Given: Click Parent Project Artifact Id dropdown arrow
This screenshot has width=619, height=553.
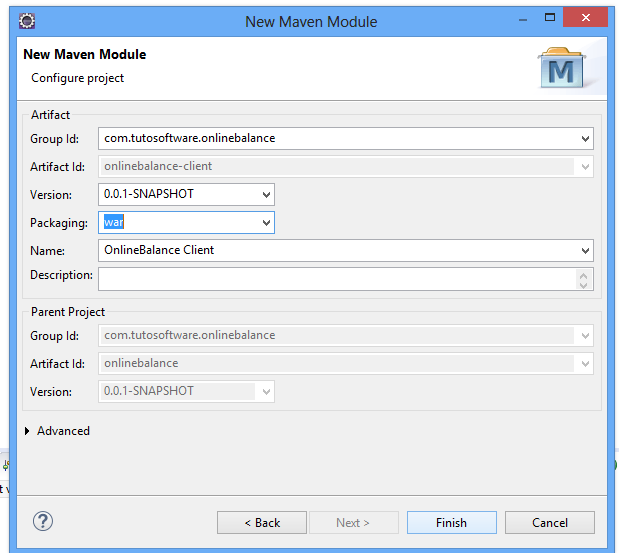Looking at the screenshot, I should (x=585, y=364).
